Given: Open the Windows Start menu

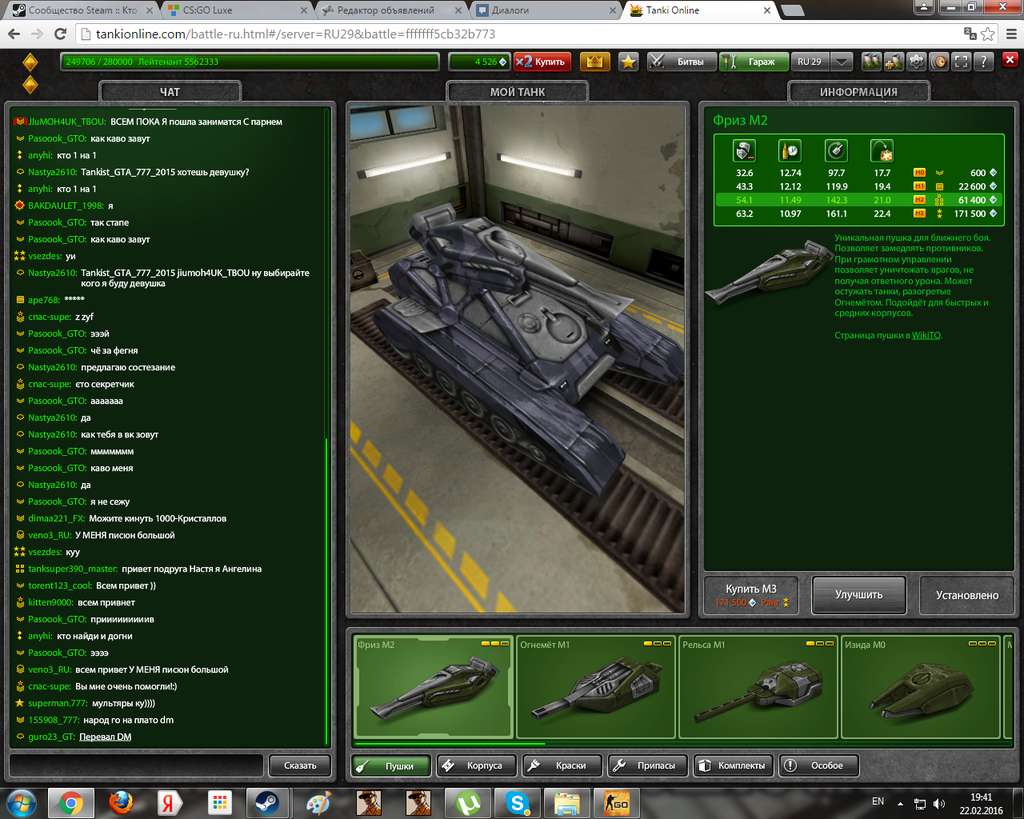Looking at the screenshot, I should [x=22, y=803].
